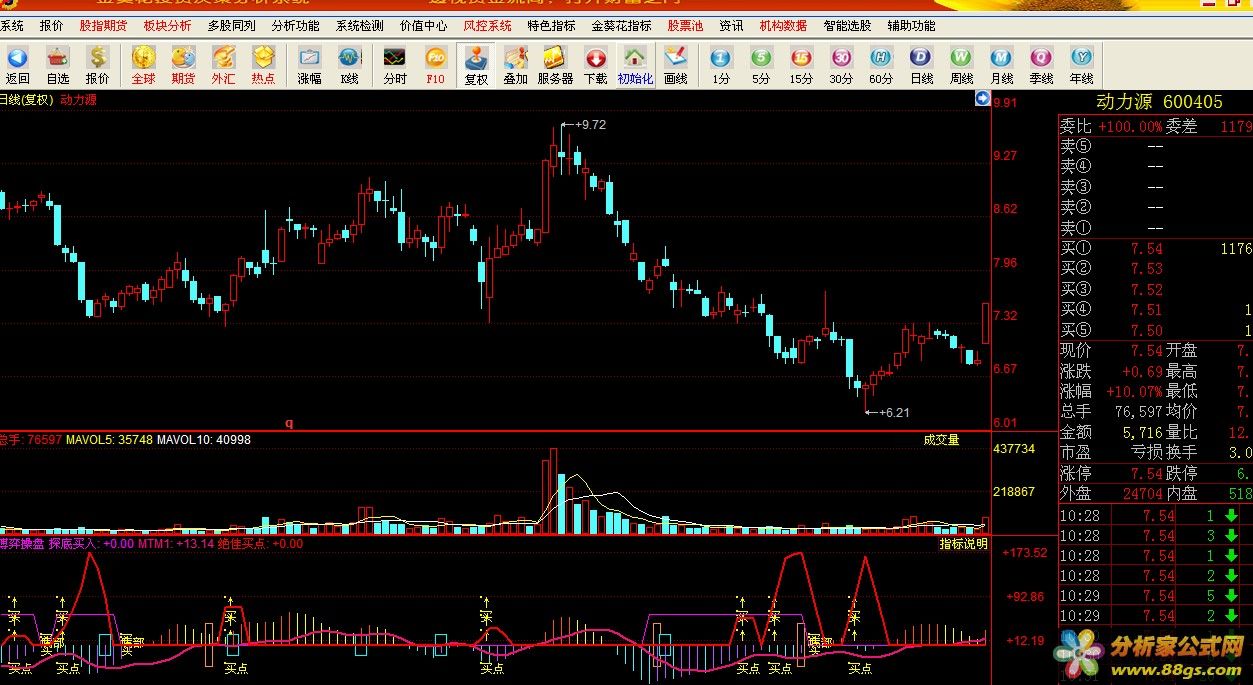1253x685 pixels.
Task: Open the 风控系统 menu
Action: pyautogui.click(x=487, y=26)
